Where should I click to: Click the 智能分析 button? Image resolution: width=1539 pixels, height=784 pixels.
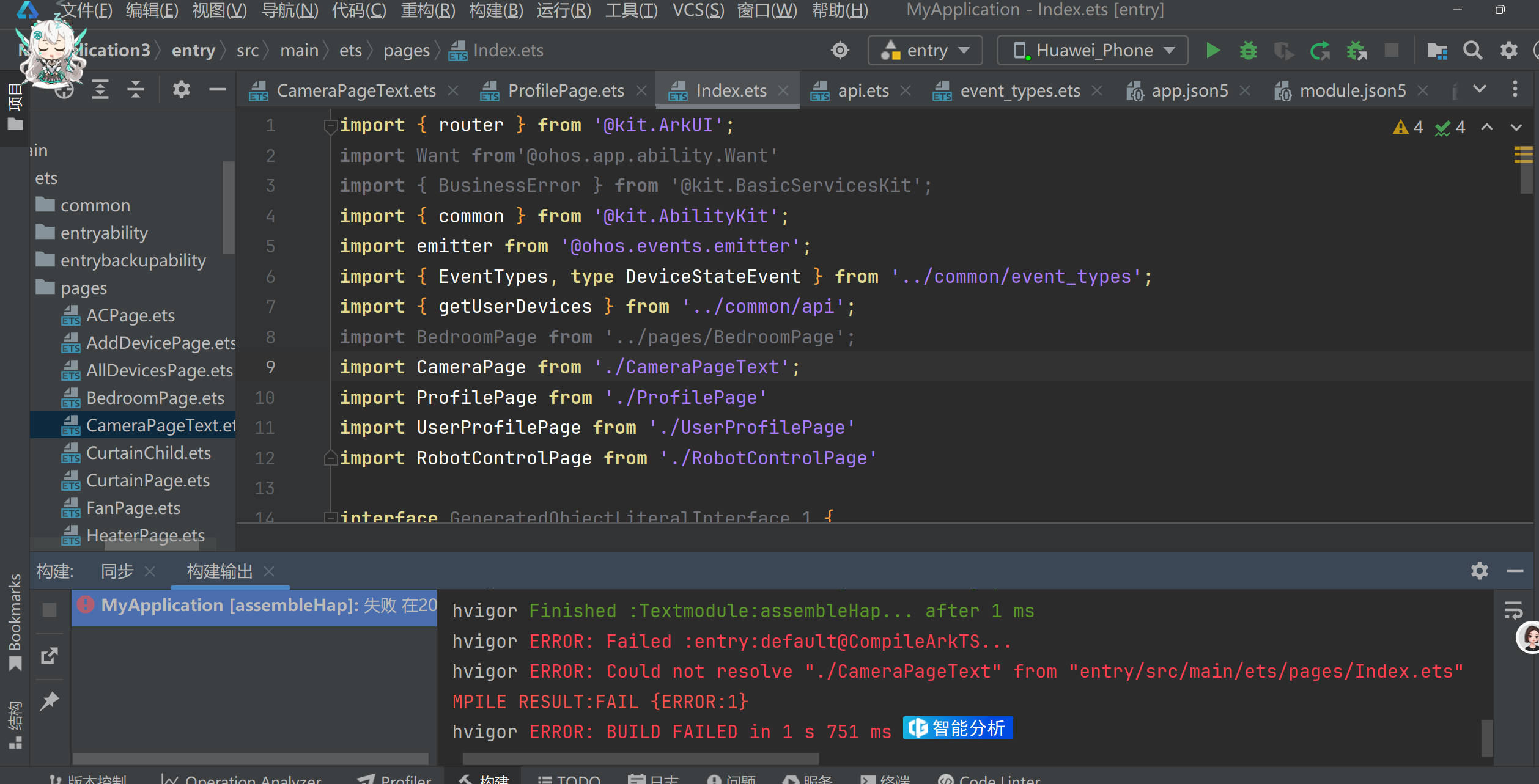(x=958, y=728)
